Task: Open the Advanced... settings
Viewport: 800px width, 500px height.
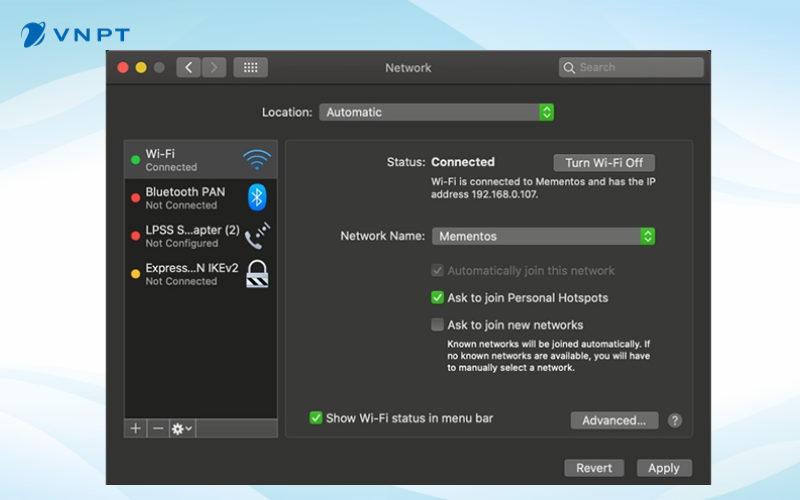Action: (x=614, y=420)
